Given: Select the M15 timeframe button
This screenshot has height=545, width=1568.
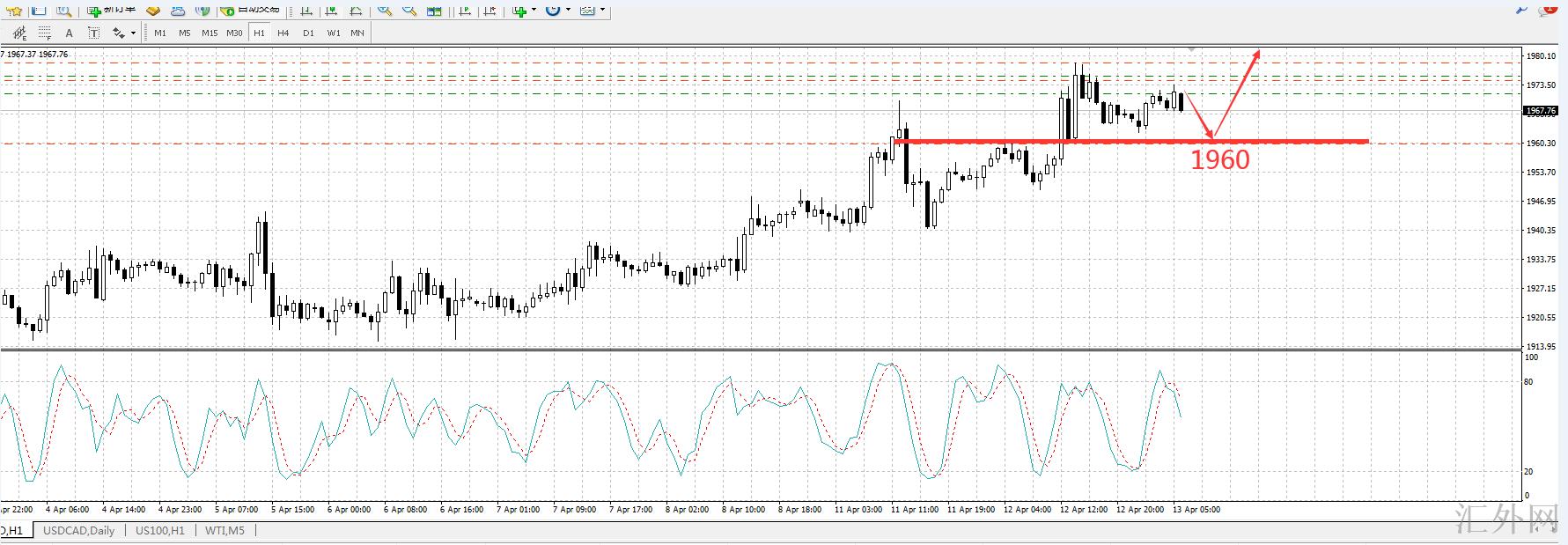Looking at the screenshot, I should pos(209,33).
